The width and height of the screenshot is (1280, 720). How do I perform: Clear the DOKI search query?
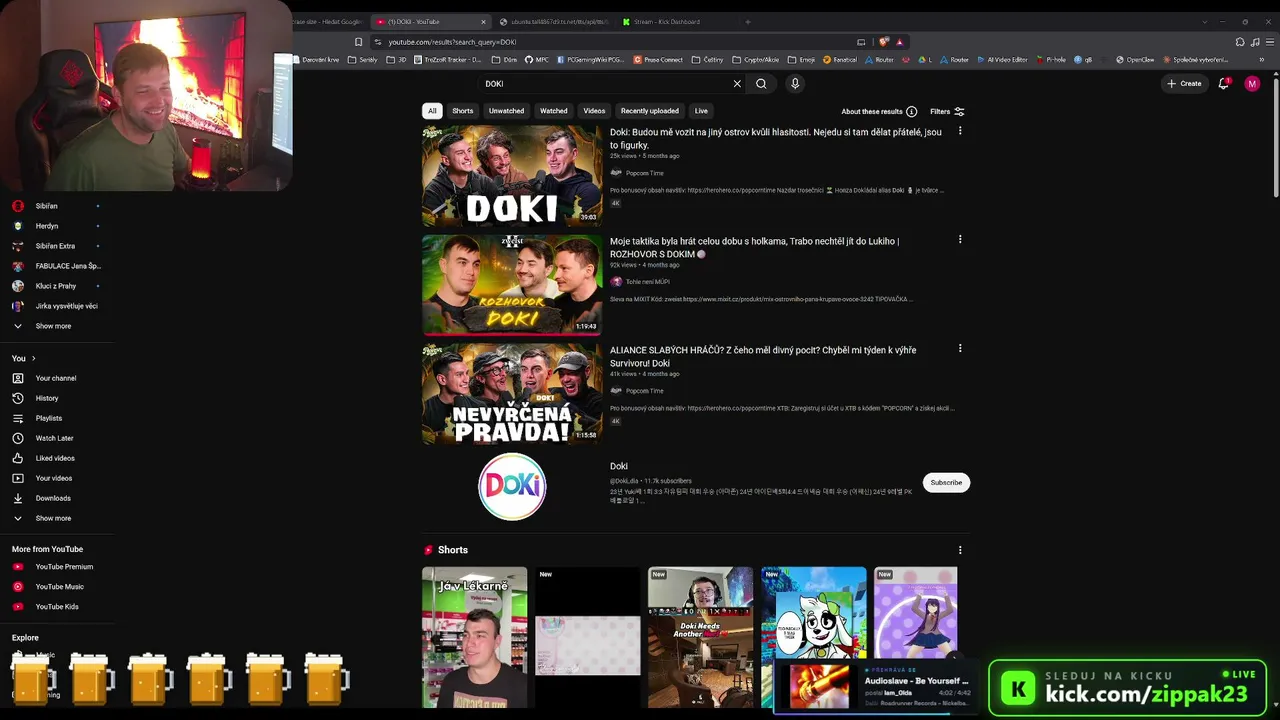point(737,84)
